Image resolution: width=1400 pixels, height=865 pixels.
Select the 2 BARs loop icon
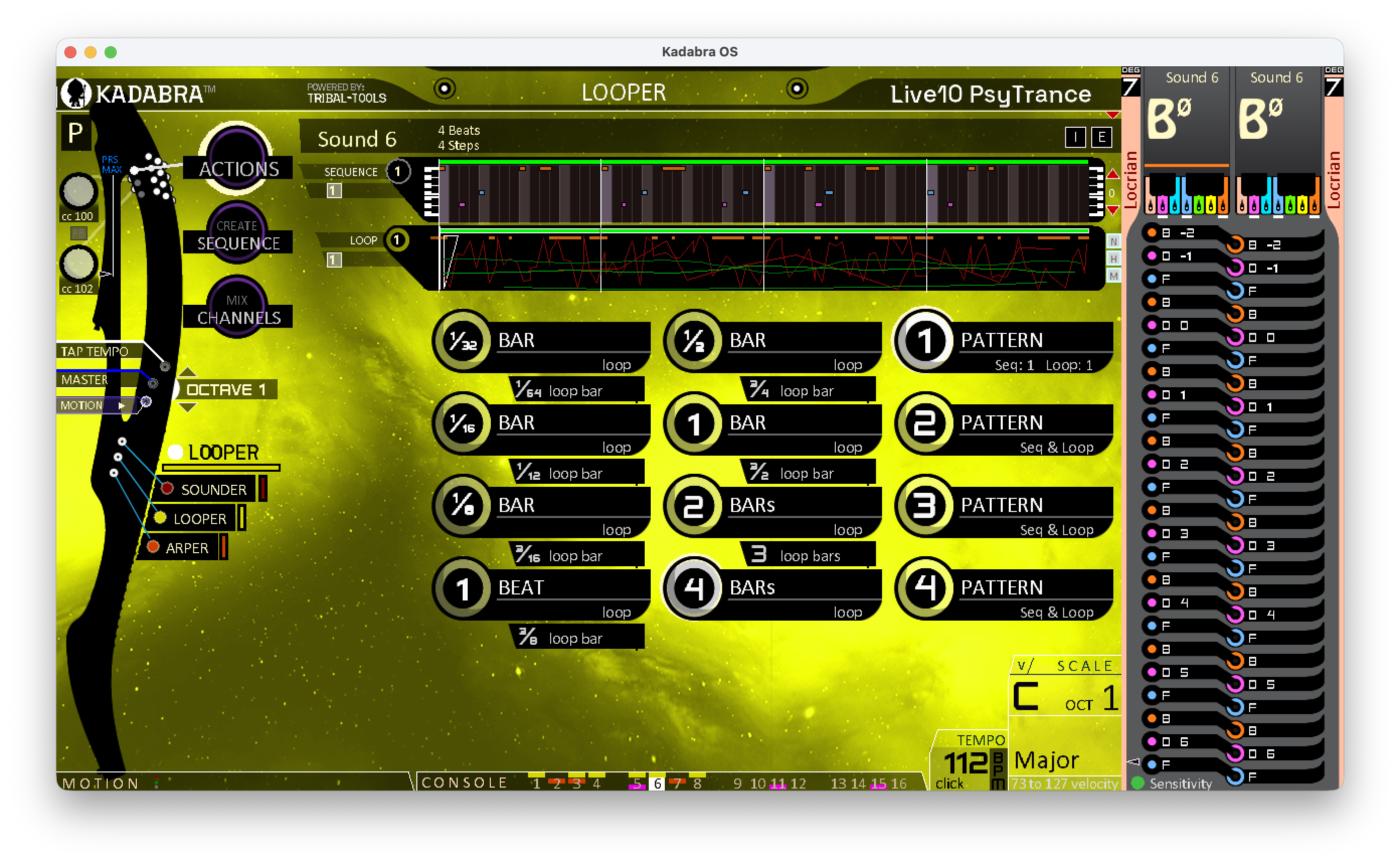693,506
